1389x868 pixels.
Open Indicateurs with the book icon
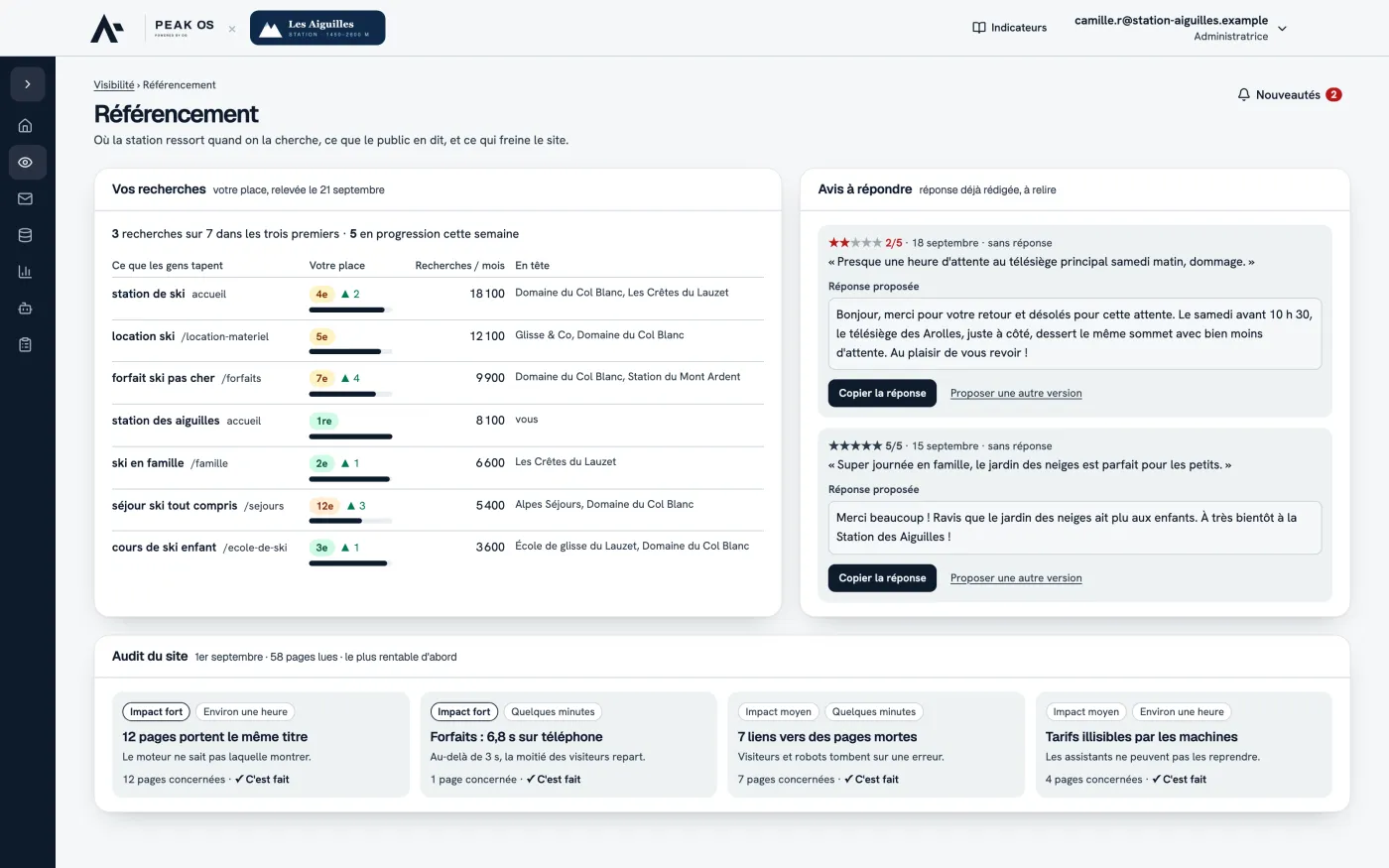point(1009,28)
